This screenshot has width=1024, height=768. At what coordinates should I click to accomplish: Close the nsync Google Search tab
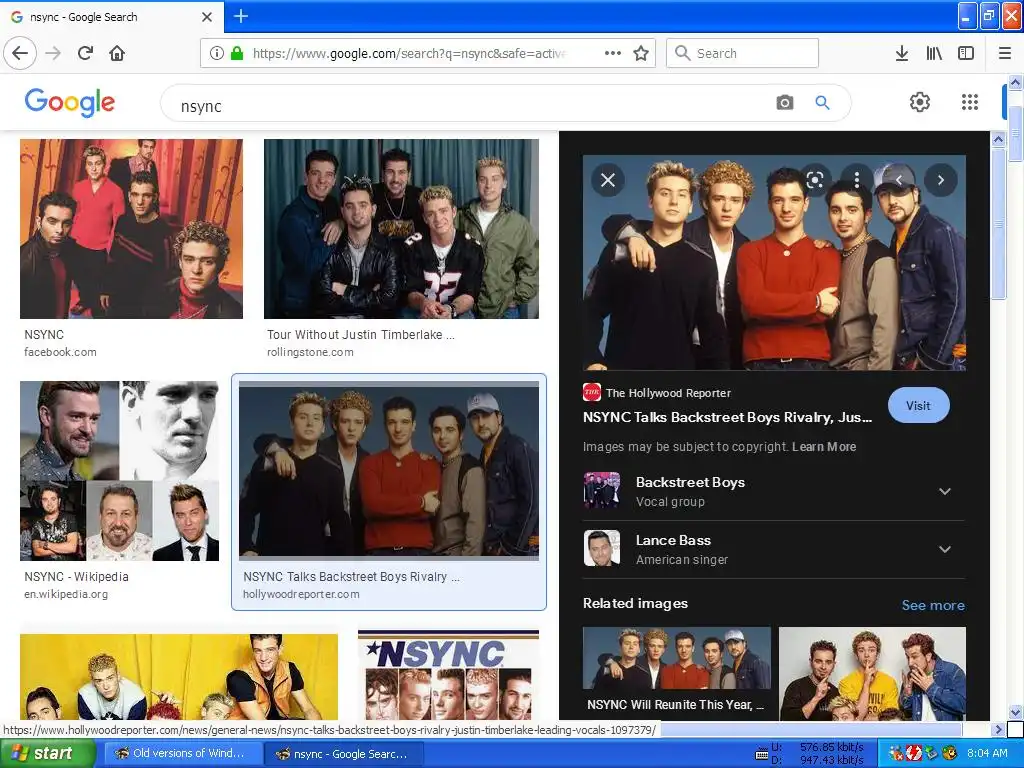(207, 17)
